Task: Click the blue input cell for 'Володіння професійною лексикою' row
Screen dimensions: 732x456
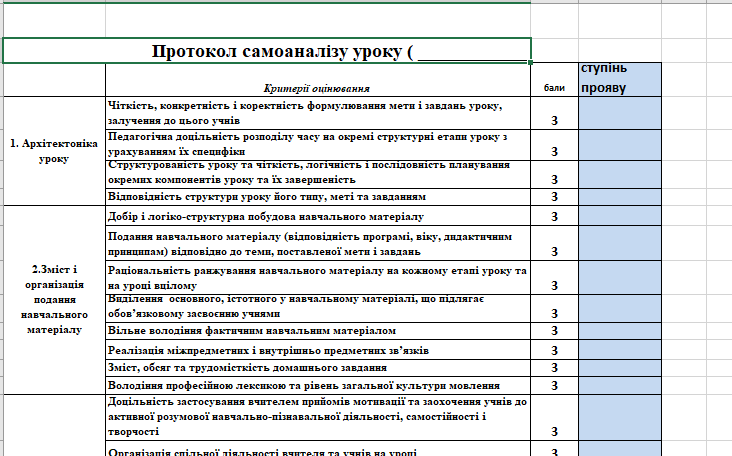Action: (620, 386)
